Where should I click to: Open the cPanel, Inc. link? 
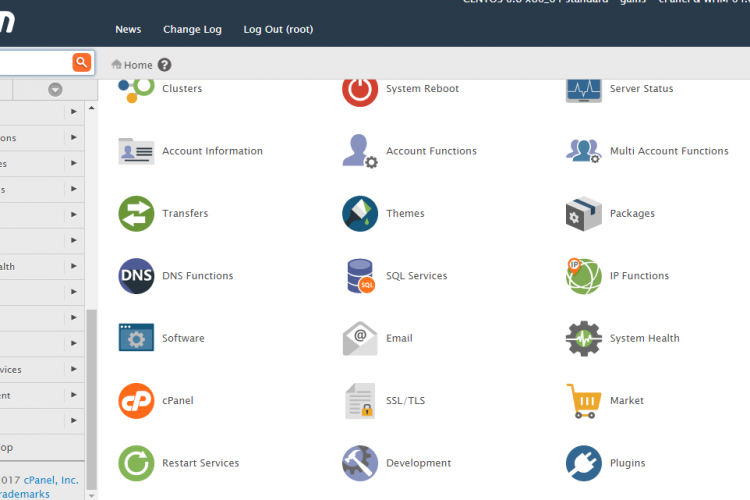click(51, 480)
